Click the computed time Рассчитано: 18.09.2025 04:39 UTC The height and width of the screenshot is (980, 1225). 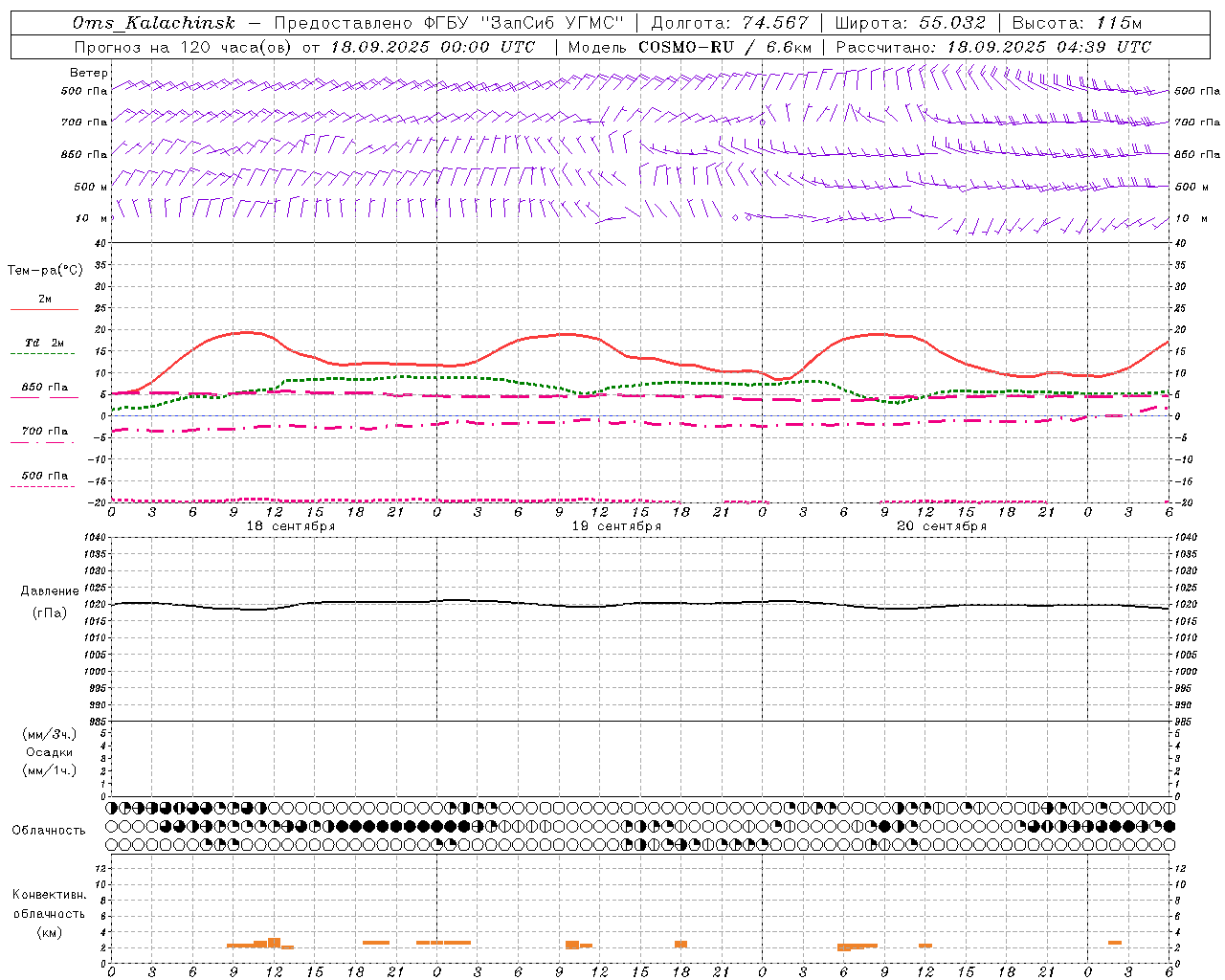coord(993,47)
